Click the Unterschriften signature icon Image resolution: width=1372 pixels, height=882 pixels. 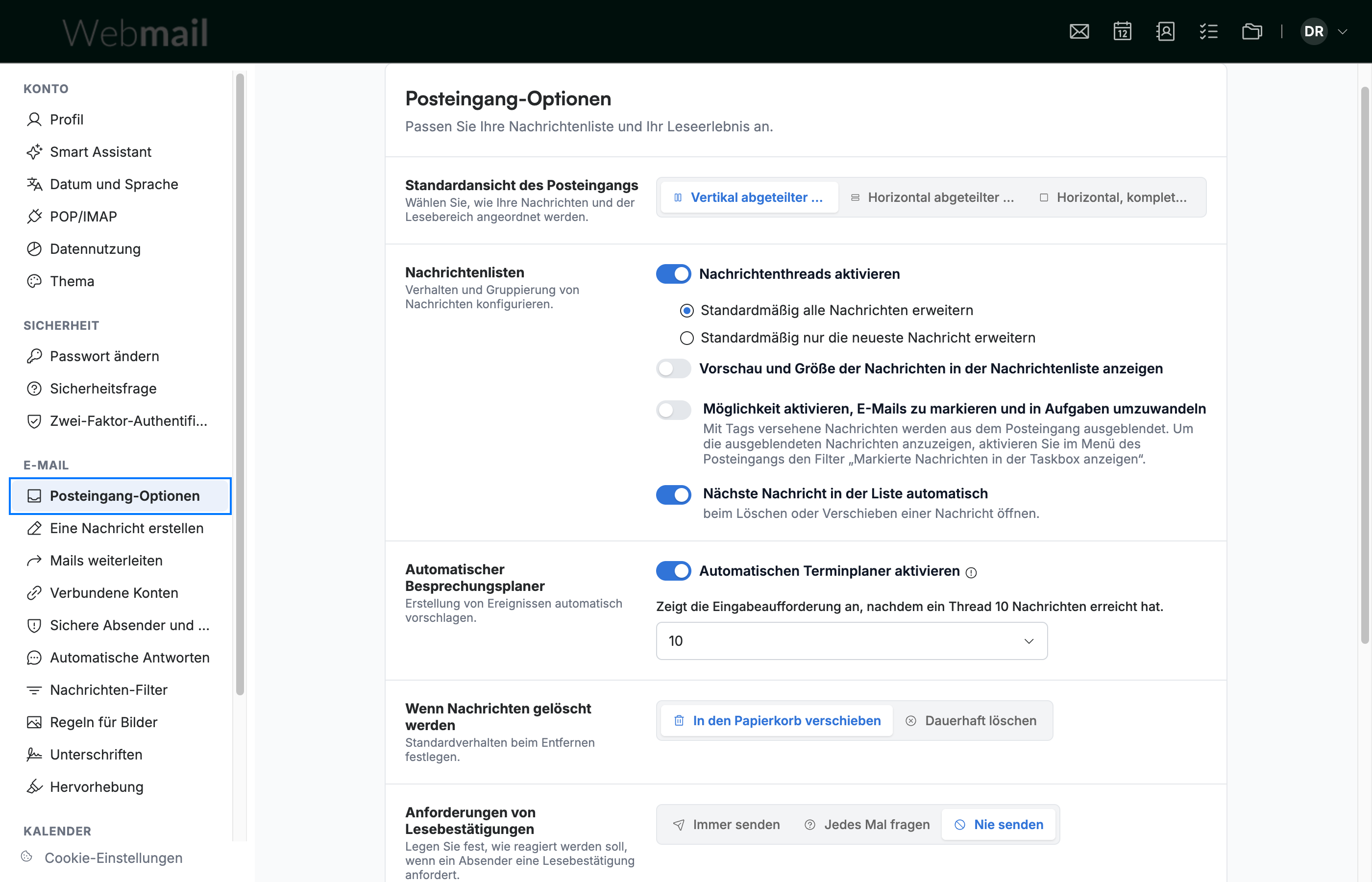click(34, 754)
